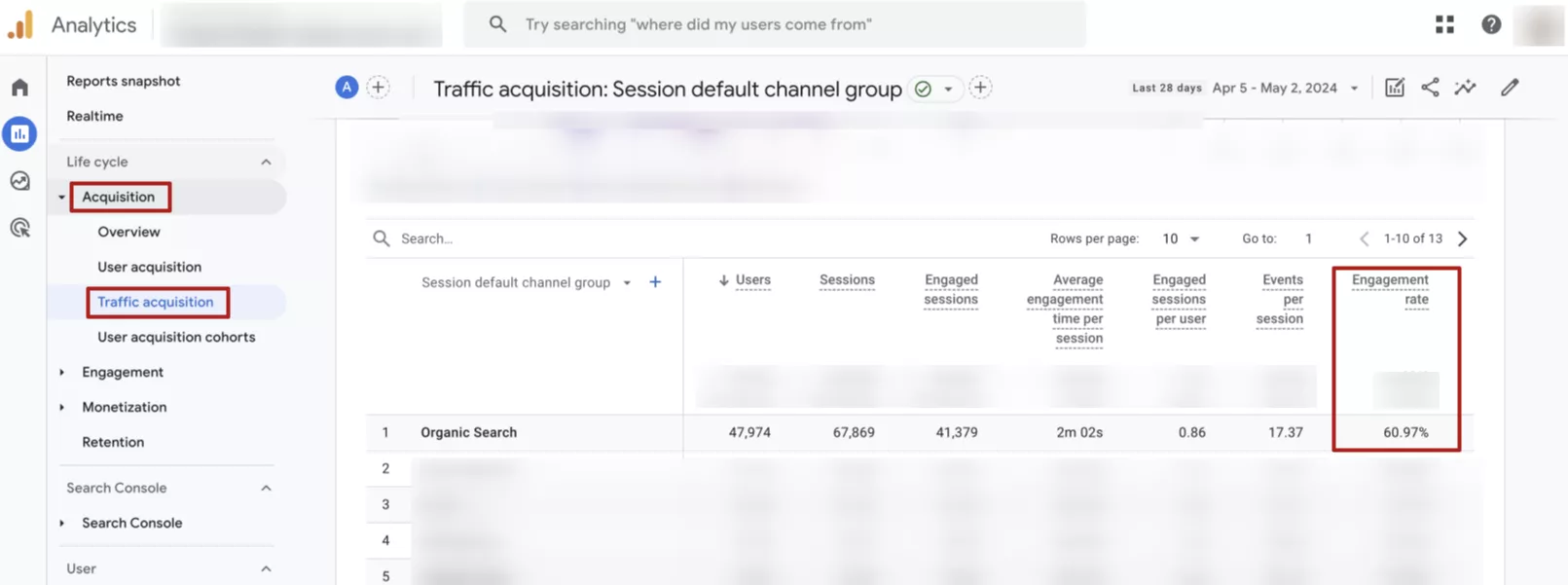
Task: Sort by Engaged sessions column
Action: coord(951,290)
